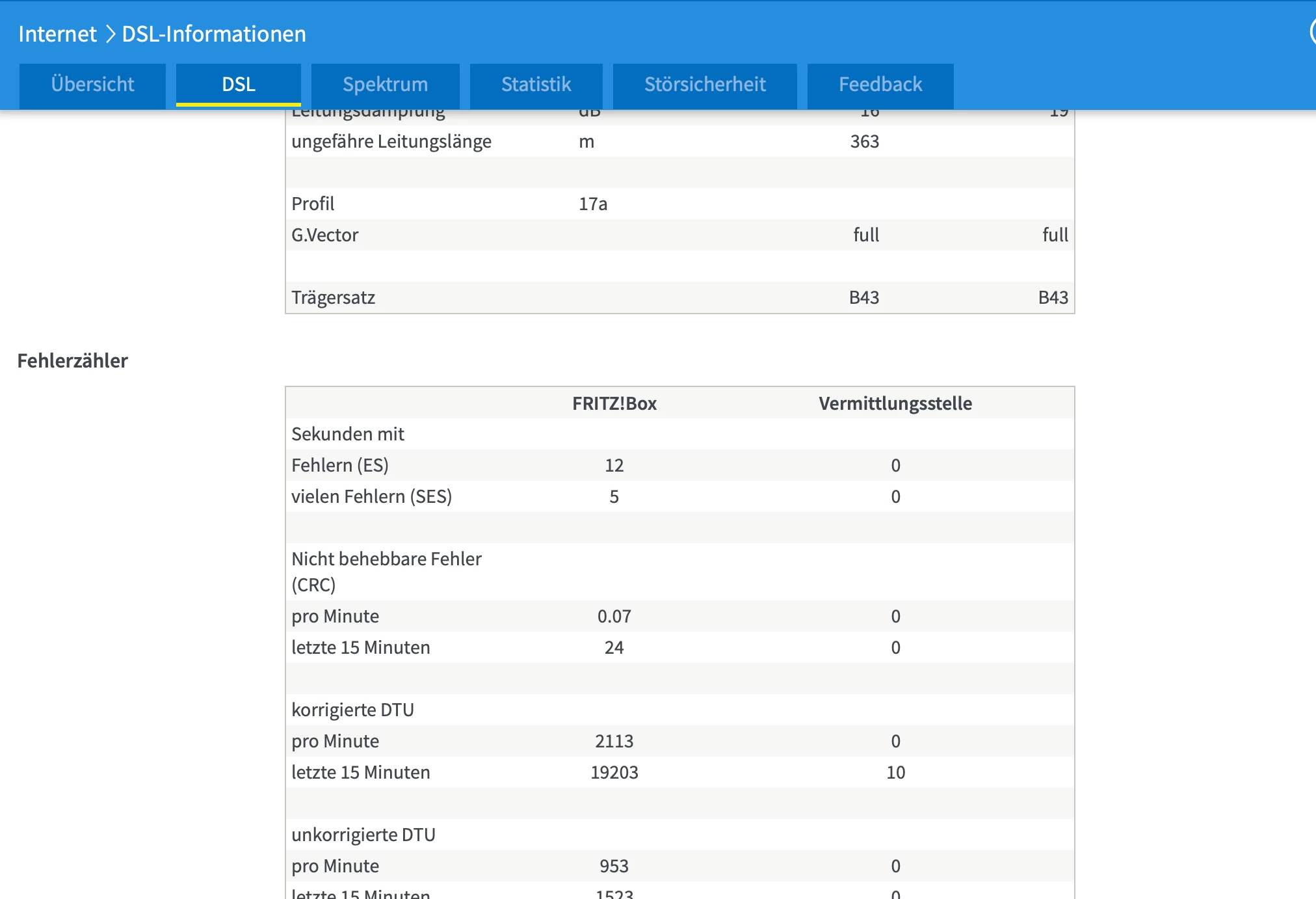Open the Feedback tab
Screen dimensions: 1316x899
tap(880, 85)
